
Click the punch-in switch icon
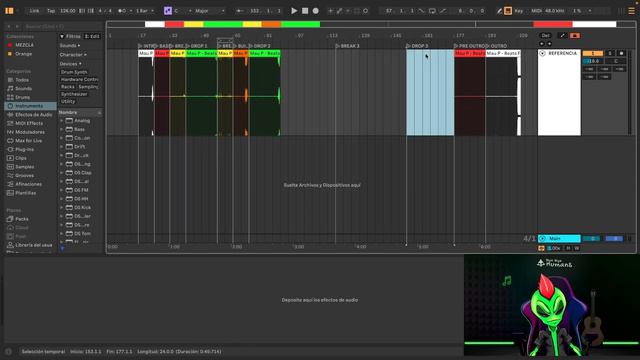(x=421, y=11)
